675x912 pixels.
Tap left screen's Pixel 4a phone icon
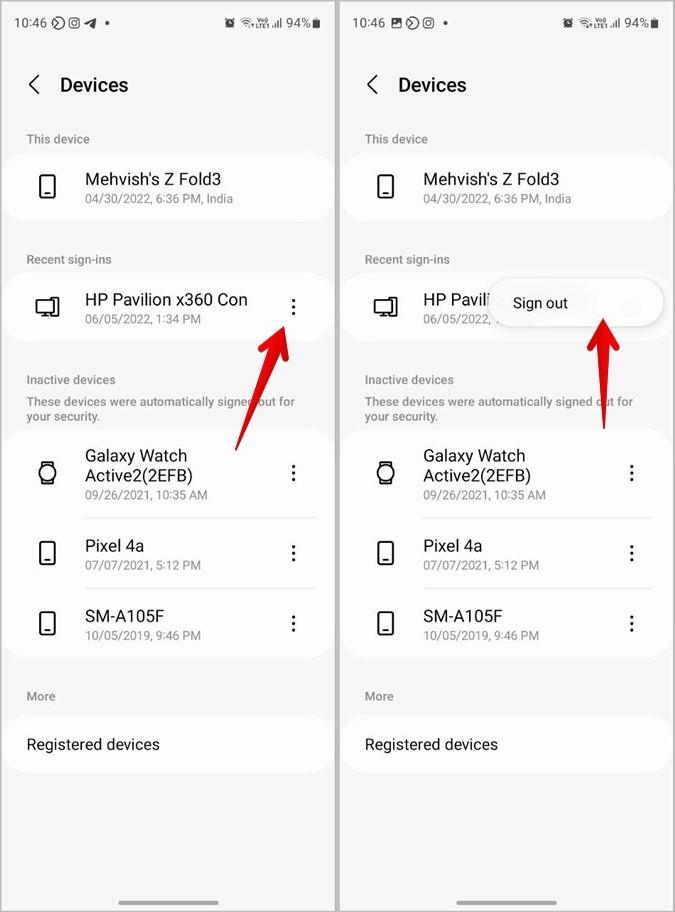pyautogui.click(x=47, y=553)
